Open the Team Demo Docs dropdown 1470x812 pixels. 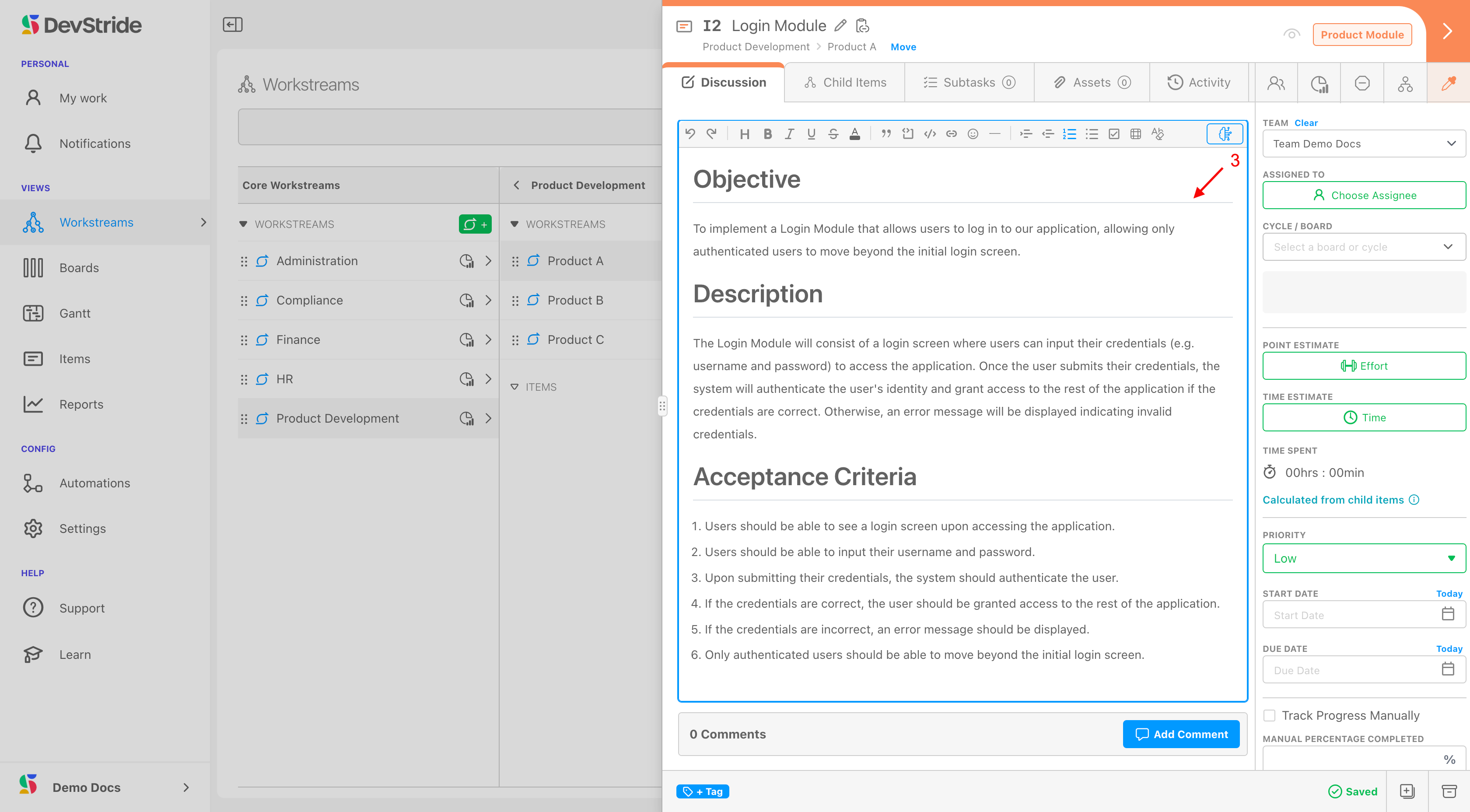tap(1363, 144)
